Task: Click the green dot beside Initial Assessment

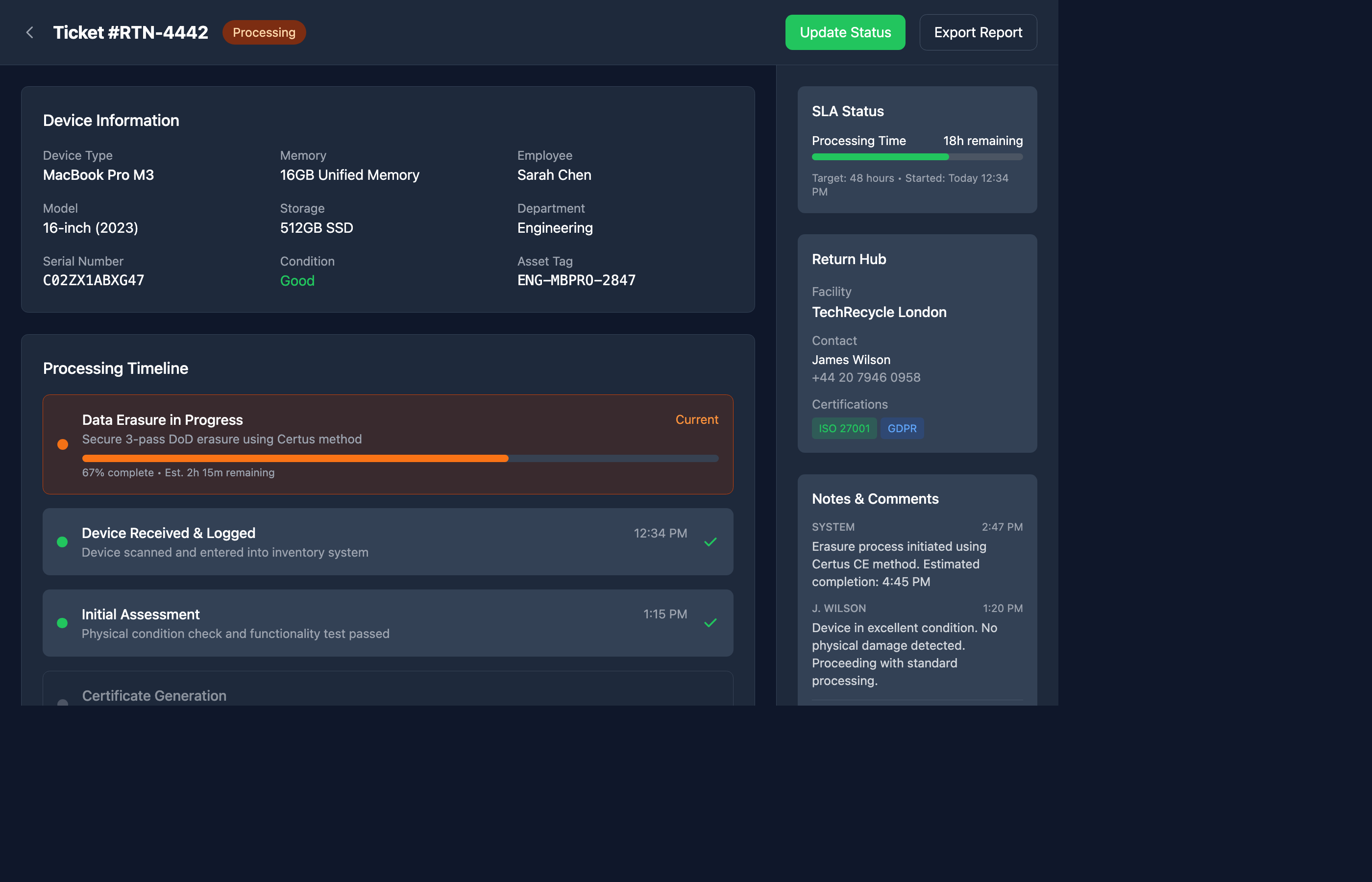Action: coord(63,623)
